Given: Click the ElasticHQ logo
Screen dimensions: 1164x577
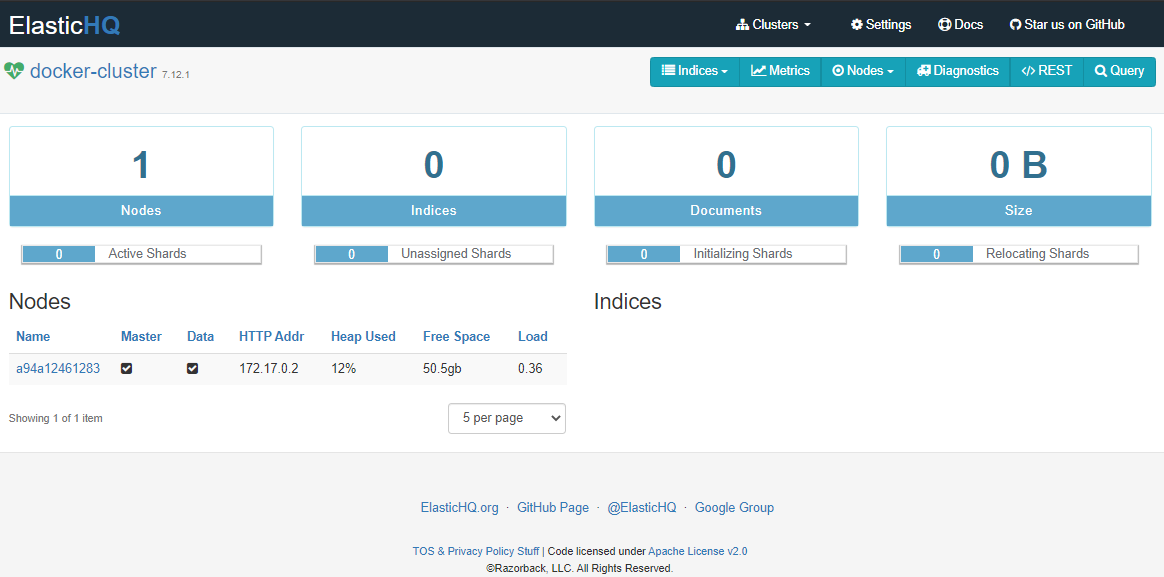Looking at the screenshot, I should pyautogui.click(x=64, y=24).
